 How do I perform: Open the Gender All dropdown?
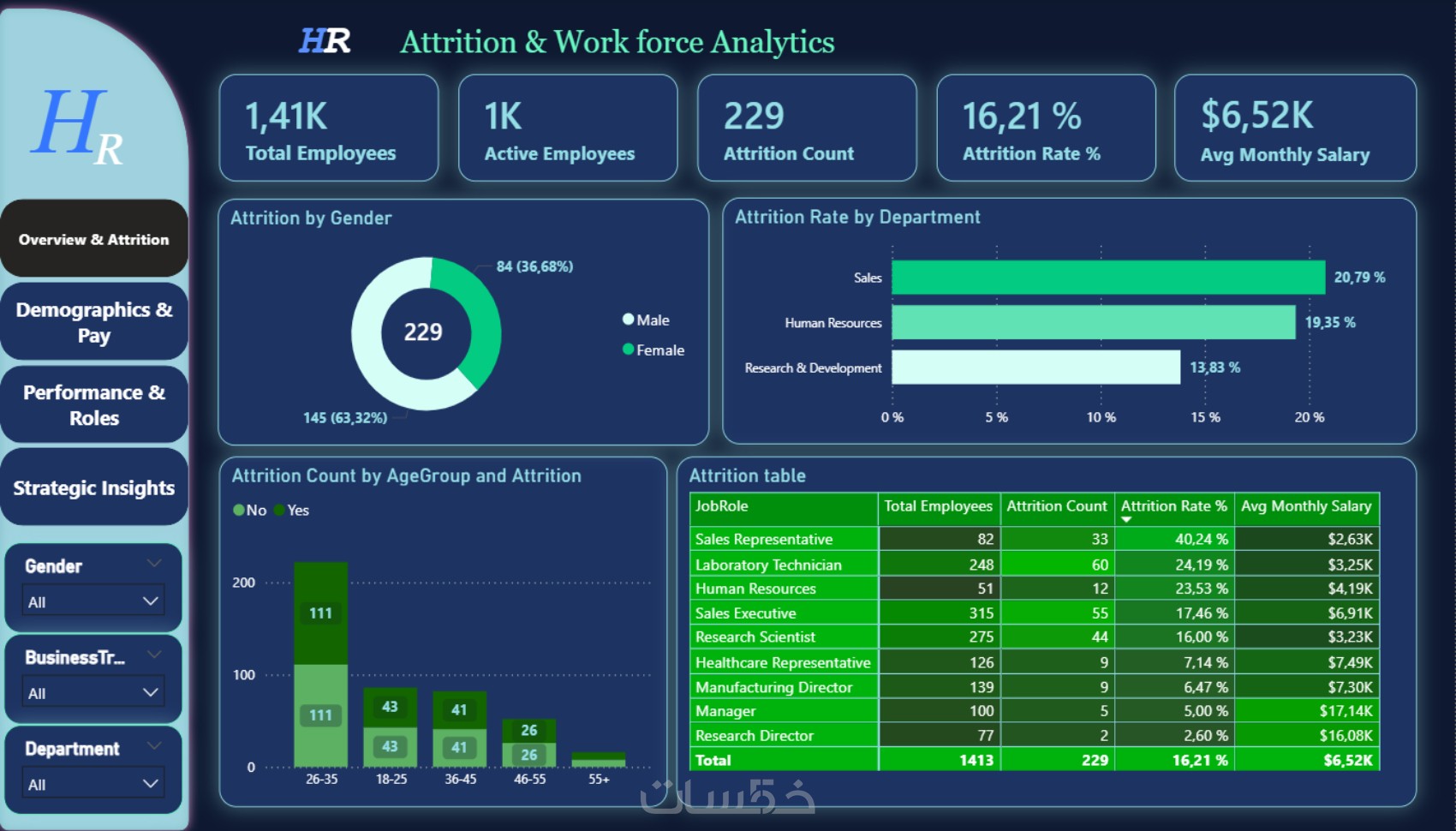tap(93, 601)
